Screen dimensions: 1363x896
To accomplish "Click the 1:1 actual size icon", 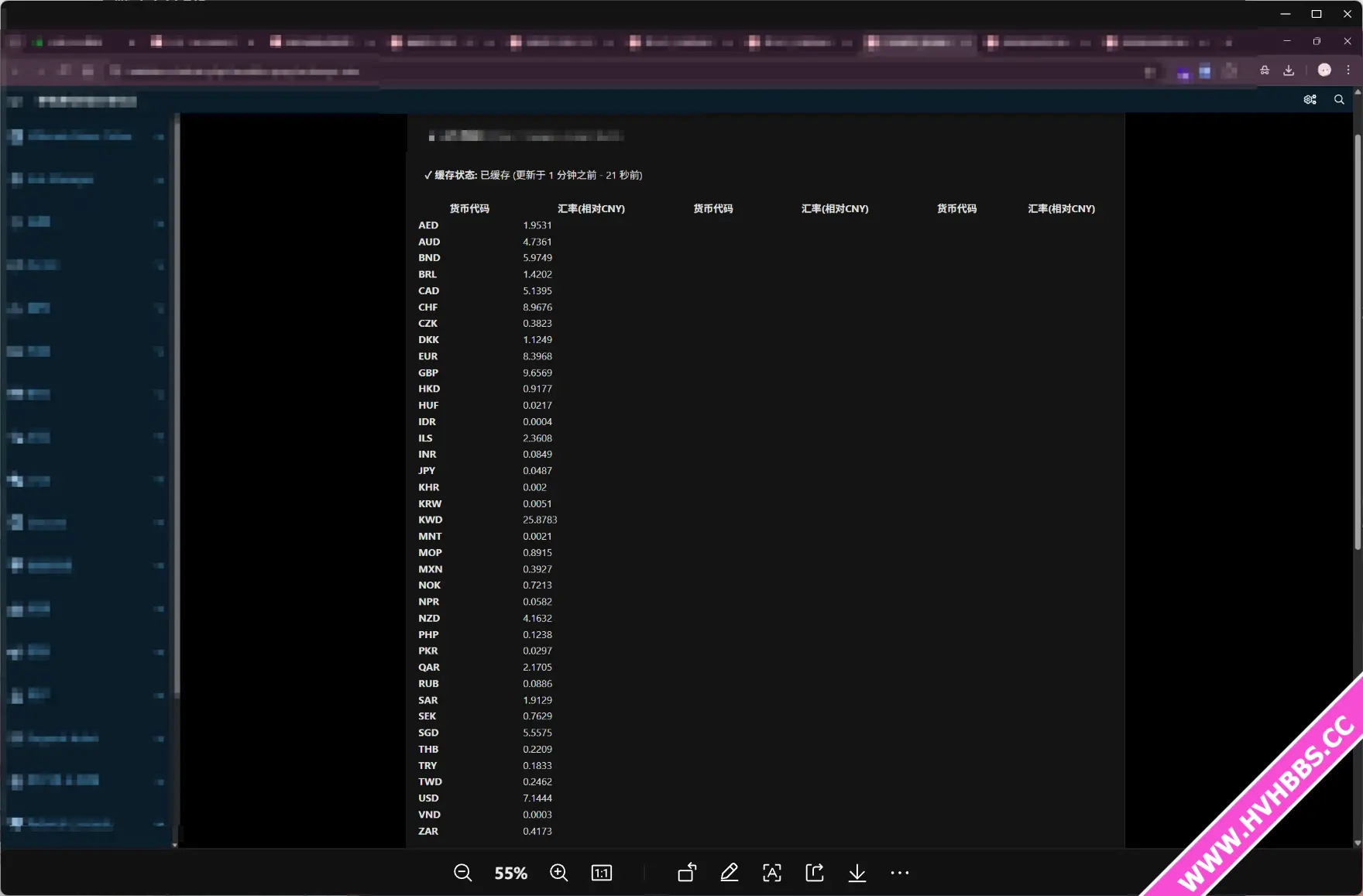I will coord(602,873).
